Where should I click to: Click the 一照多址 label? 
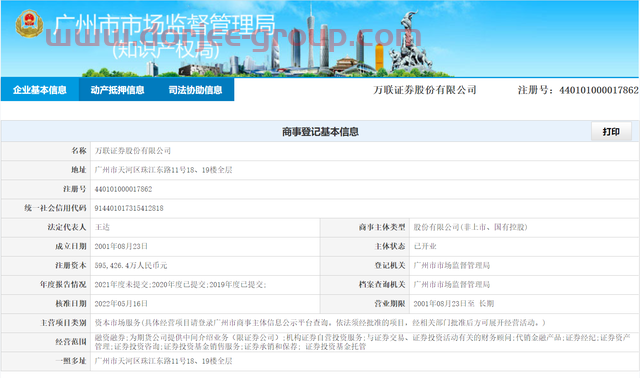pyautogui.click(x=71, y=361)
